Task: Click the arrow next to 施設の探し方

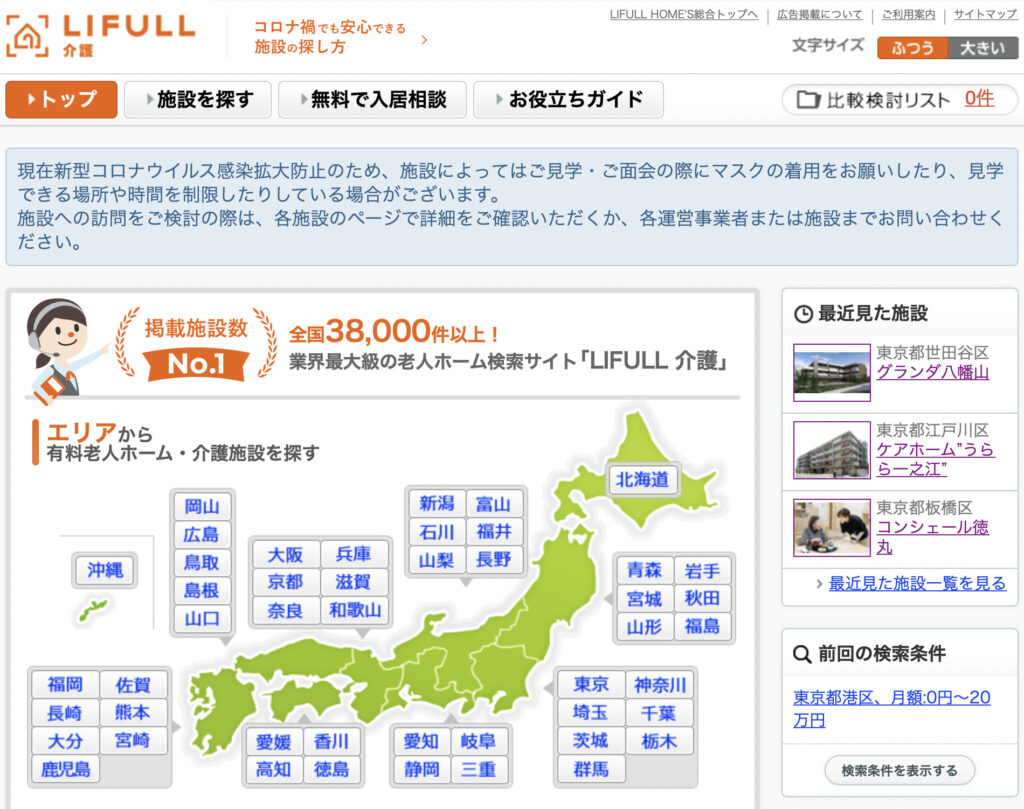Action: 424,40
